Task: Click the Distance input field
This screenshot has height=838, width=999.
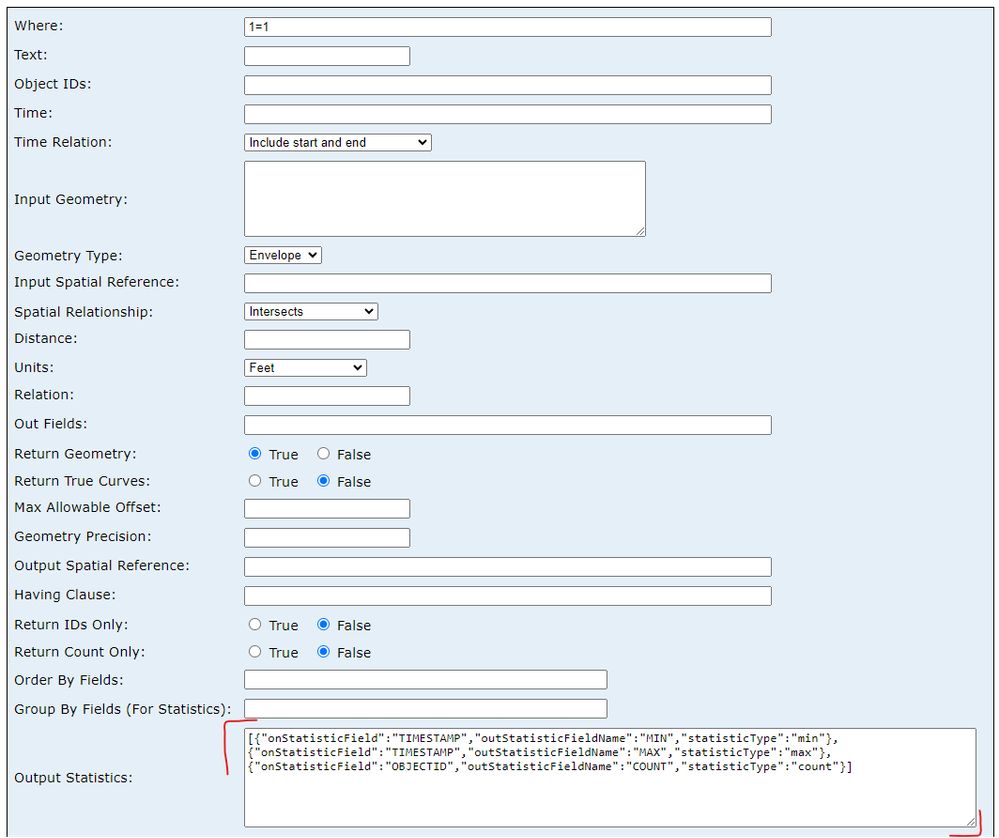Action: click(x=327, y=340)
